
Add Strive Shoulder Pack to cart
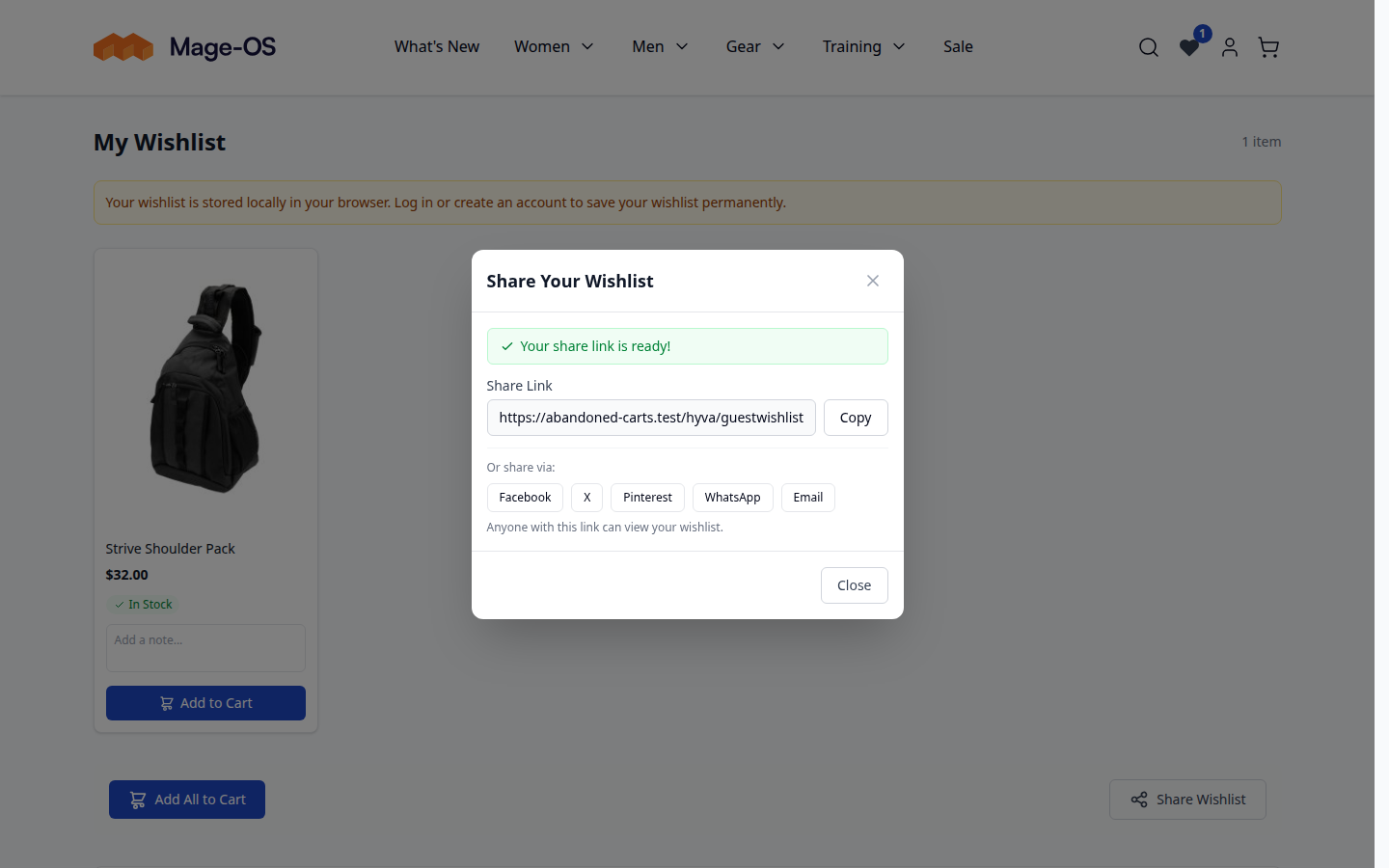205,703
